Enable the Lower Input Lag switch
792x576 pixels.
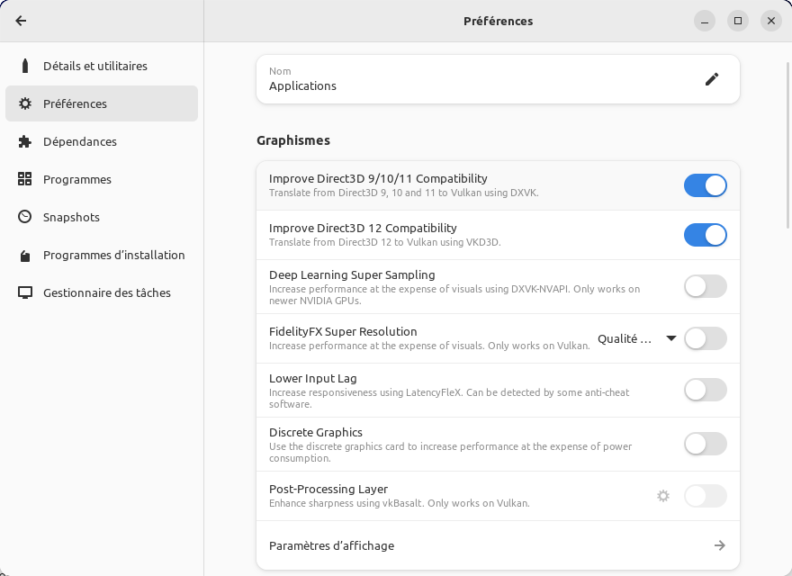705,390
